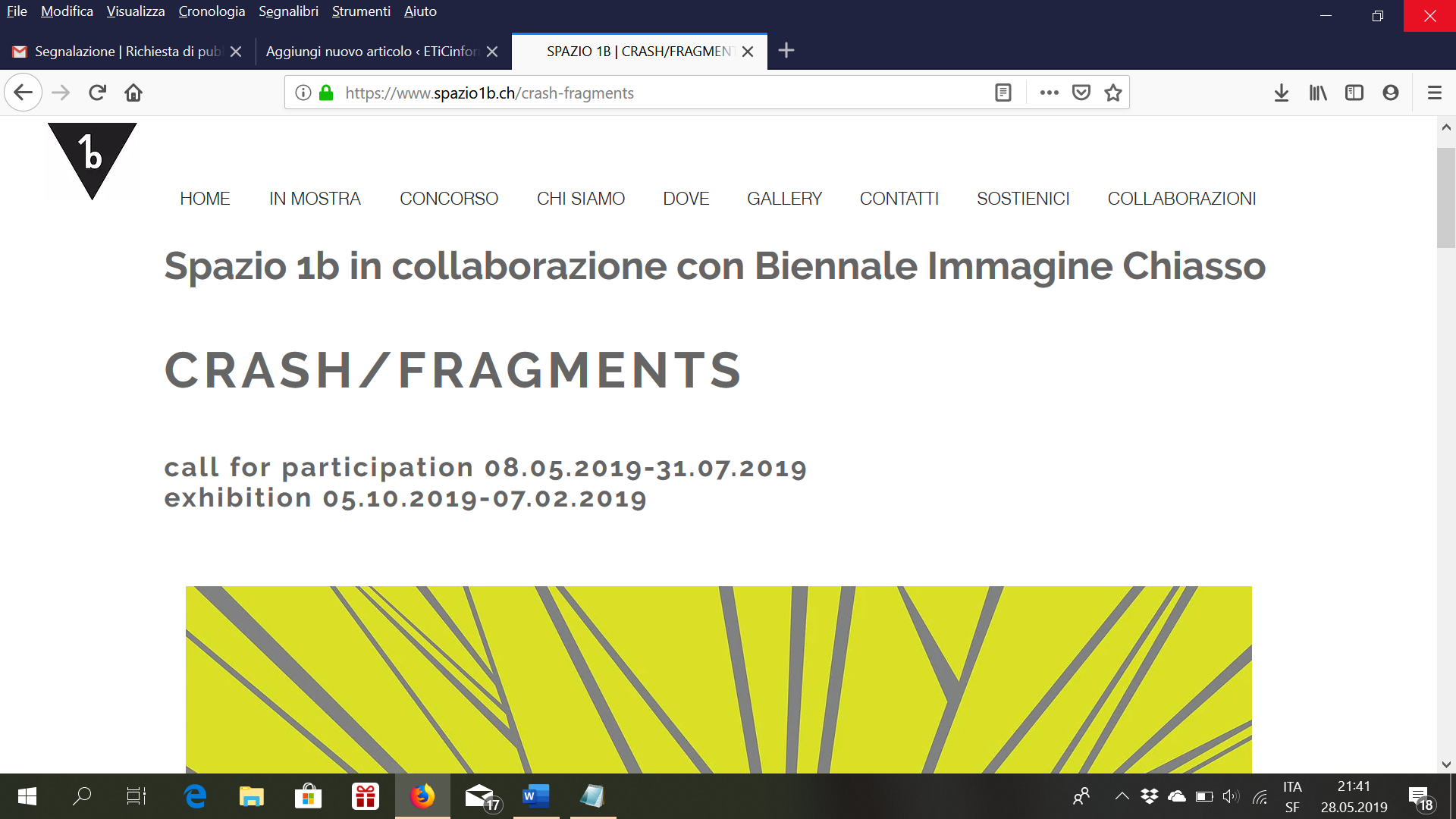Open the Cronologia menu
The width and height of the screenshot is (1456, 819).
212,11
